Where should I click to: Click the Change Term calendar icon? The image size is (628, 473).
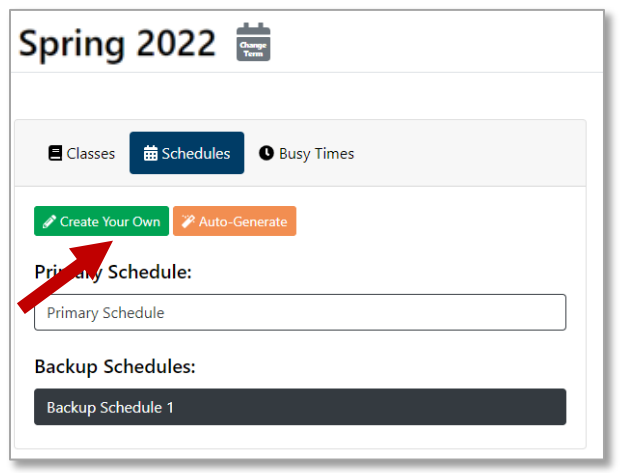point(253,42)
